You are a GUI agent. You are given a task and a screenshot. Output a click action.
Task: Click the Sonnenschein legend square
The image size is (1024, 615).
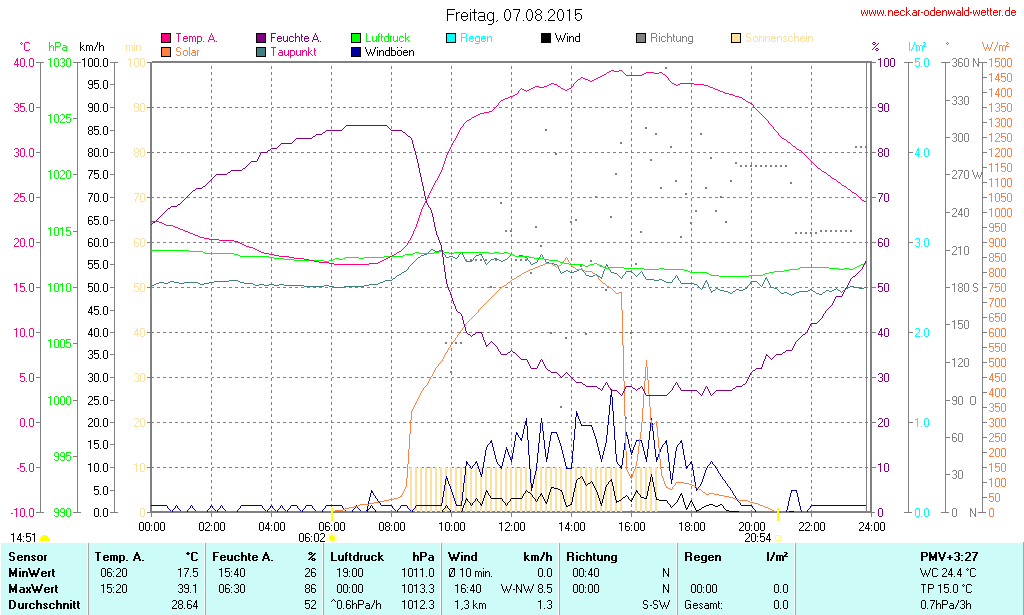[x=737, y=38]
